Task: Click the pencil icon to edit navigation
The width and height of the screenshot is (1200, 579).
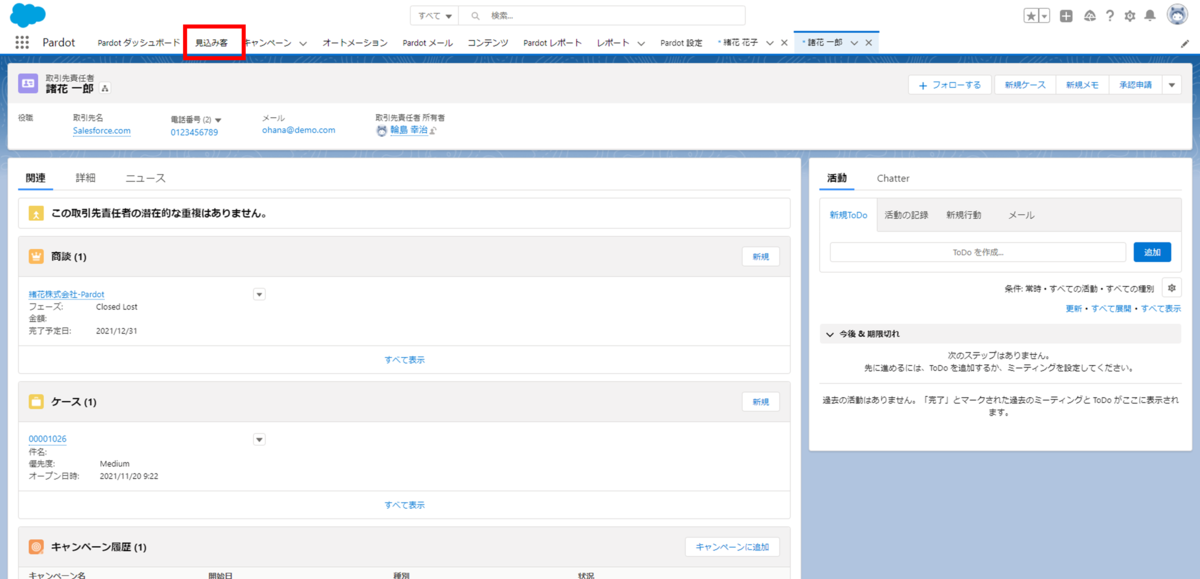Action: (x=1185, y=43)
